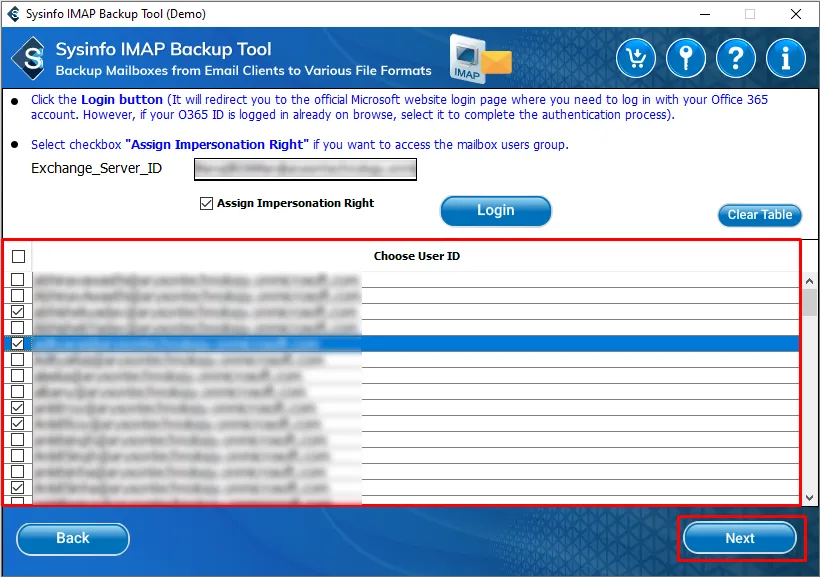Click the shopping cart Buy icon

(x=636, y=59)
